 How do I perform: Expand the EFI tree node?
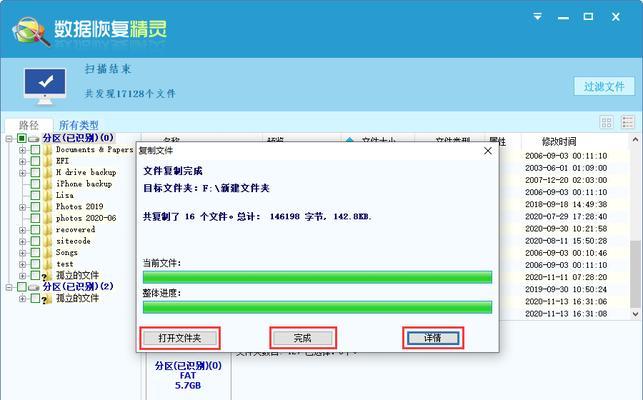pyautogui.click(x=23, y=162)
